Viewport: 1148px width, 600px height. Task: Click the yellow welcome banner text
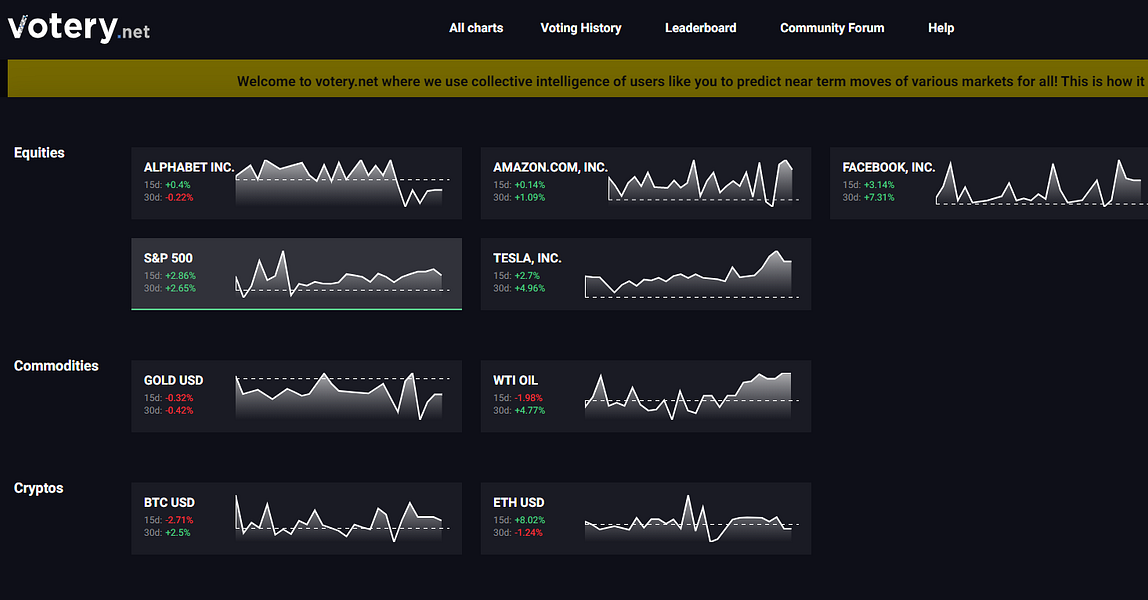click(x=690, y=81)
